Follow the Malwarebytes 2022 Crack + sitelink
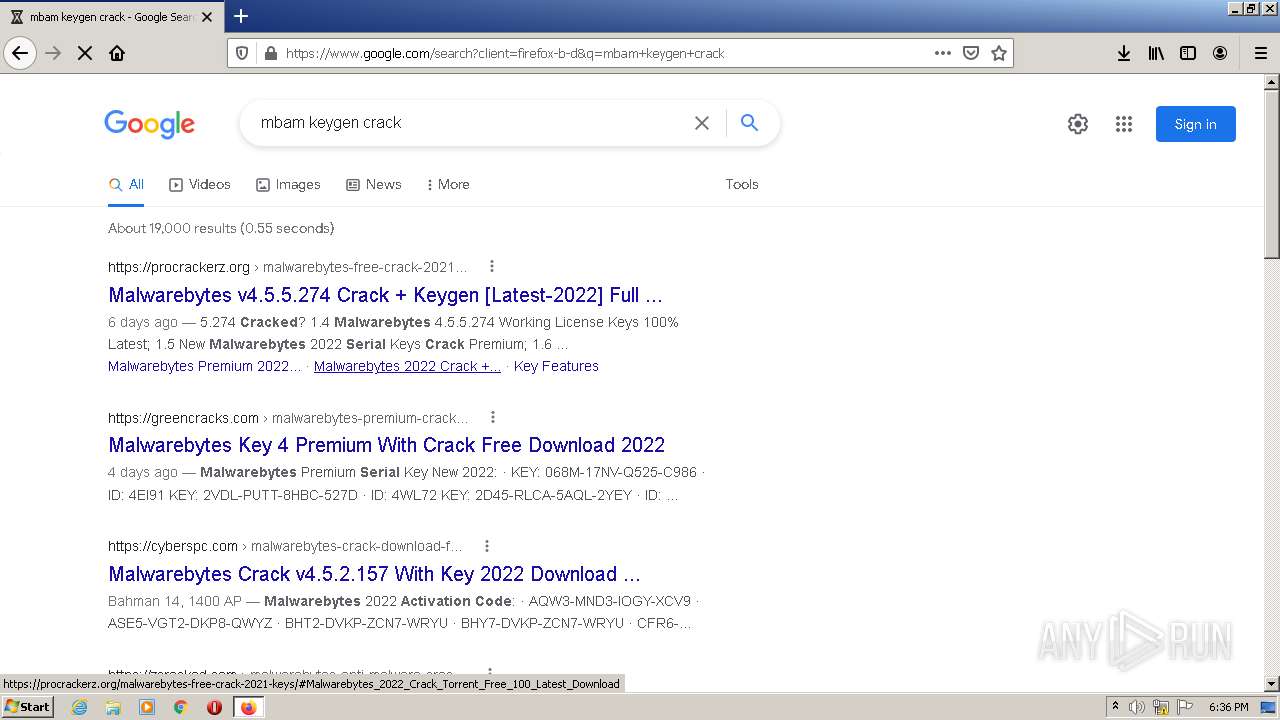The image size is (1280, 720). pyautogui.click(x=407, y=366)
